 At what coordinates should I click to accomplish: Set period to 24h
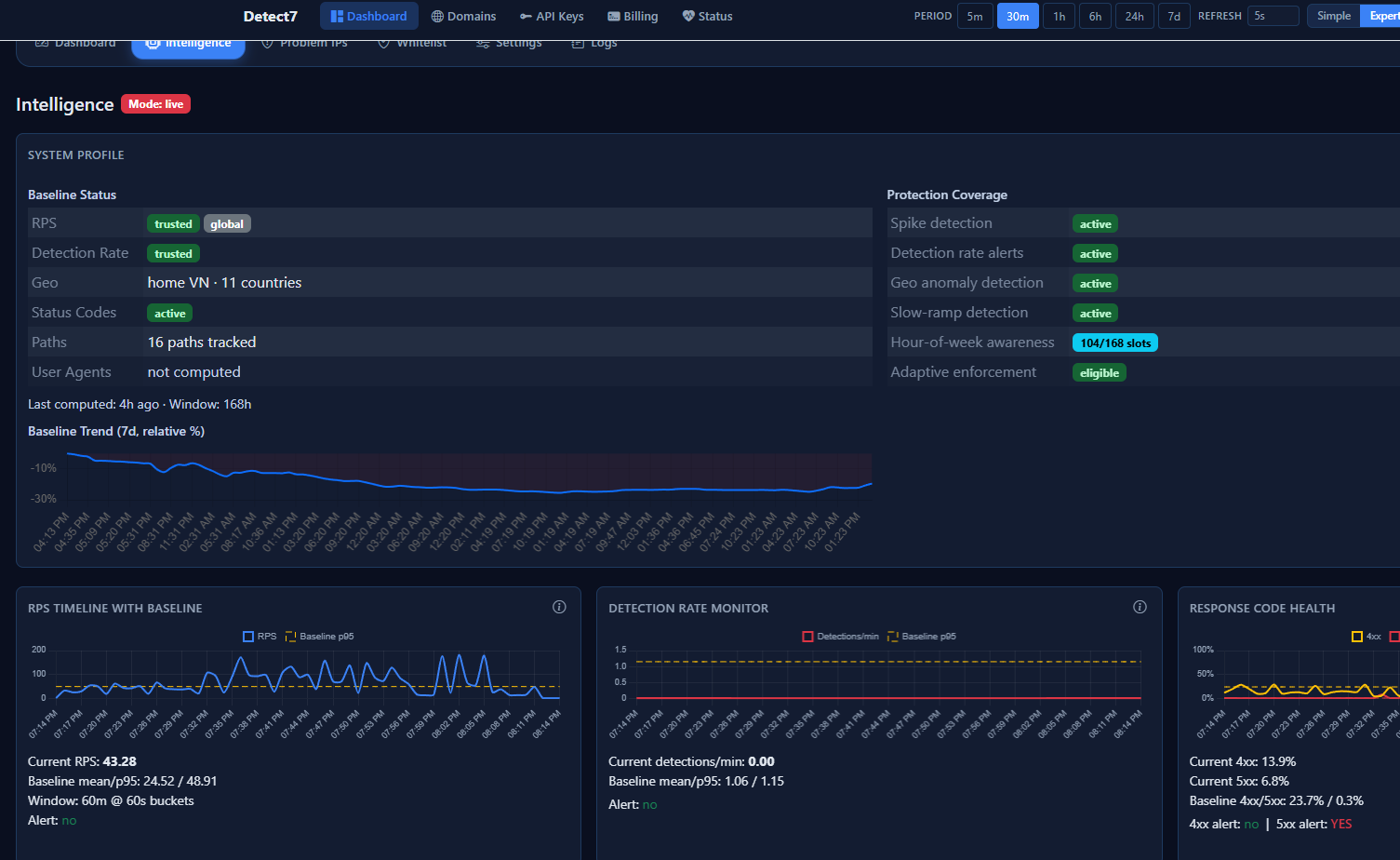click(x=1134, y=16)
